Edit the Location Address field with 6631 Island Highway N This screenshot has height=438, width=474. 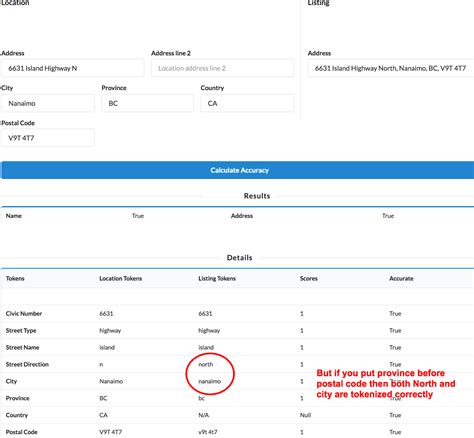[x=72, y=68]
